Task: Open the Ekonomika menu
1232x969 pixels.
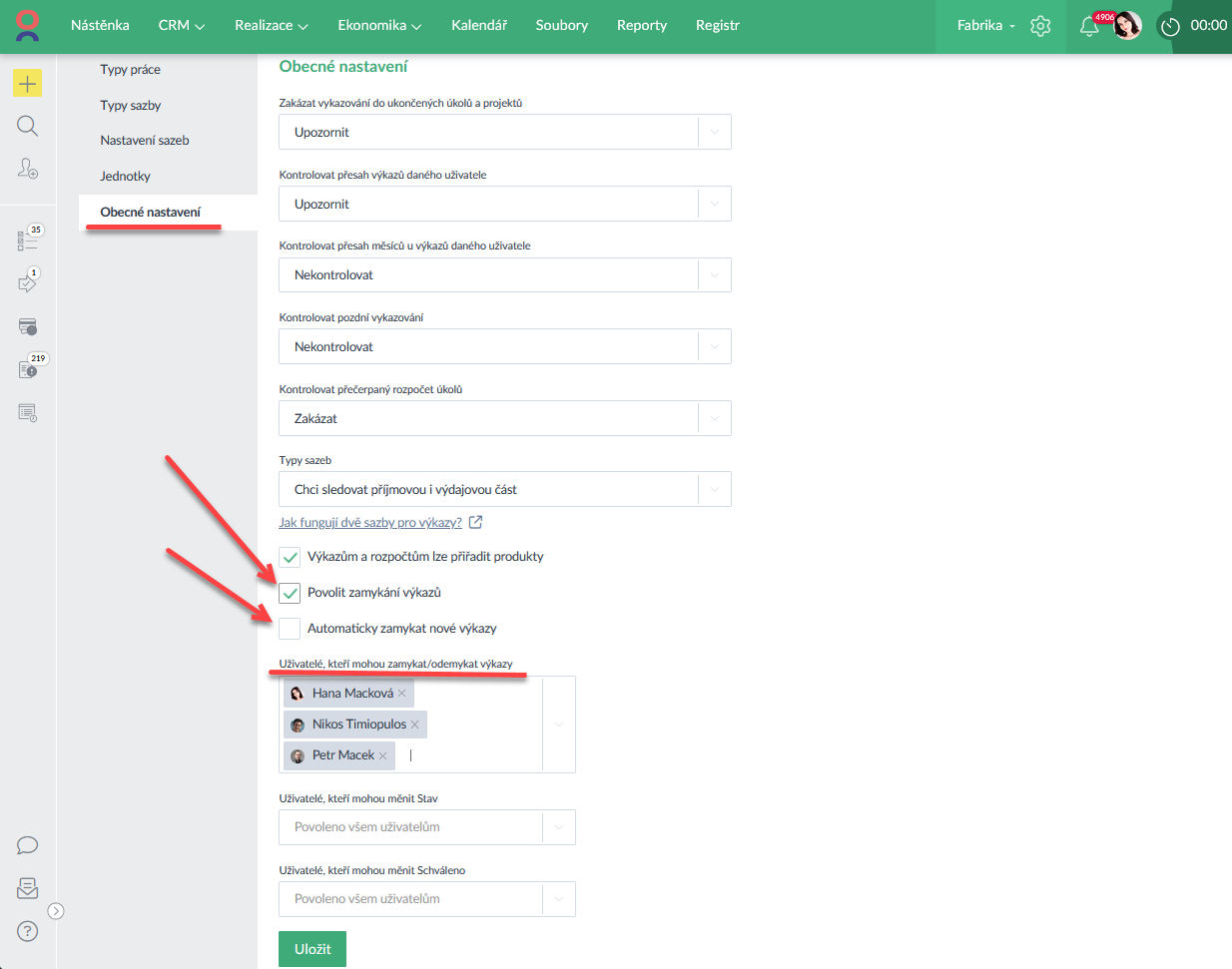Action: click(x=378, y=25)
